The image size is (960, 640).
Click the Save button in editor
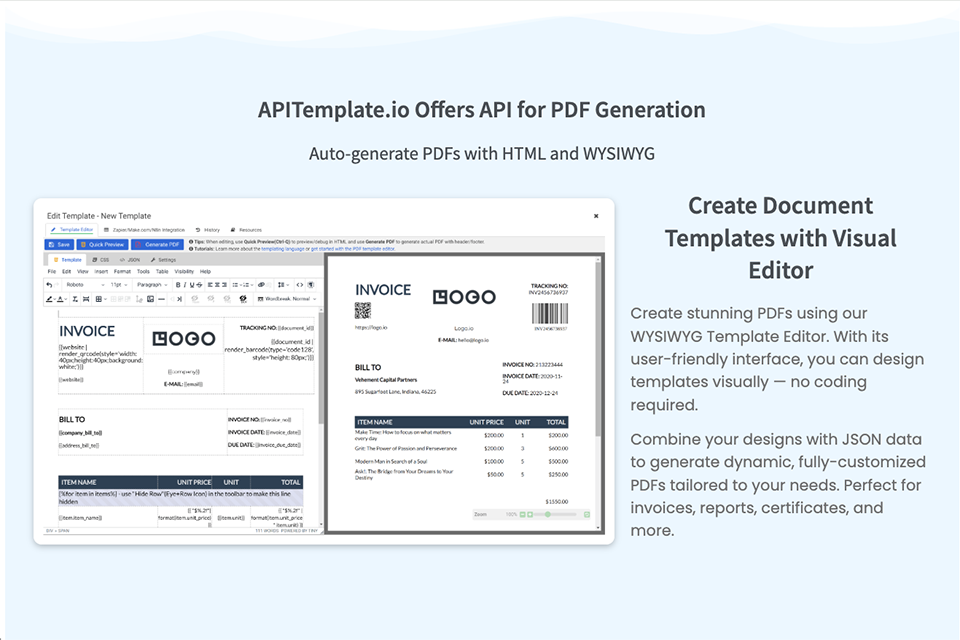point(59,244)
